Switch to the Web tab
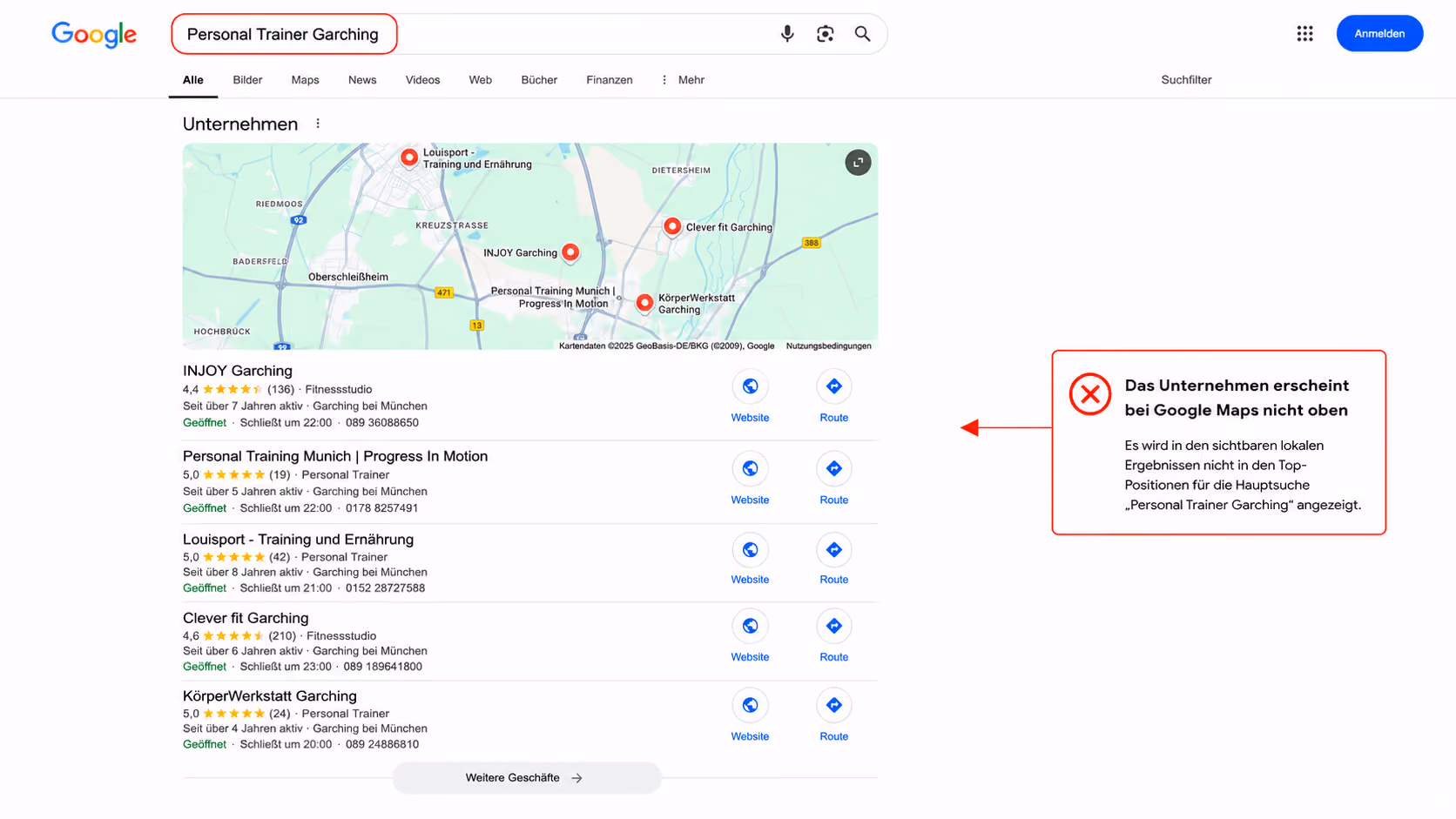 481,80
